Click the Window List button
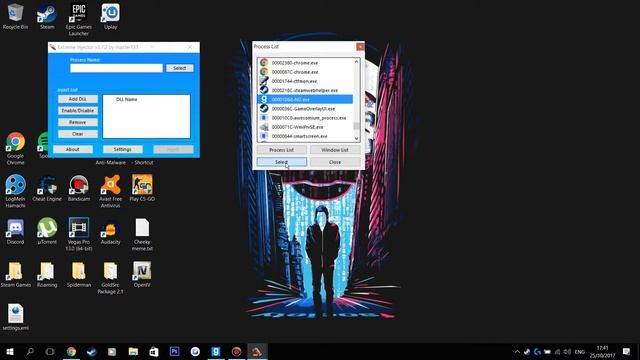The image size is (640, 360). tap(335, 150)
